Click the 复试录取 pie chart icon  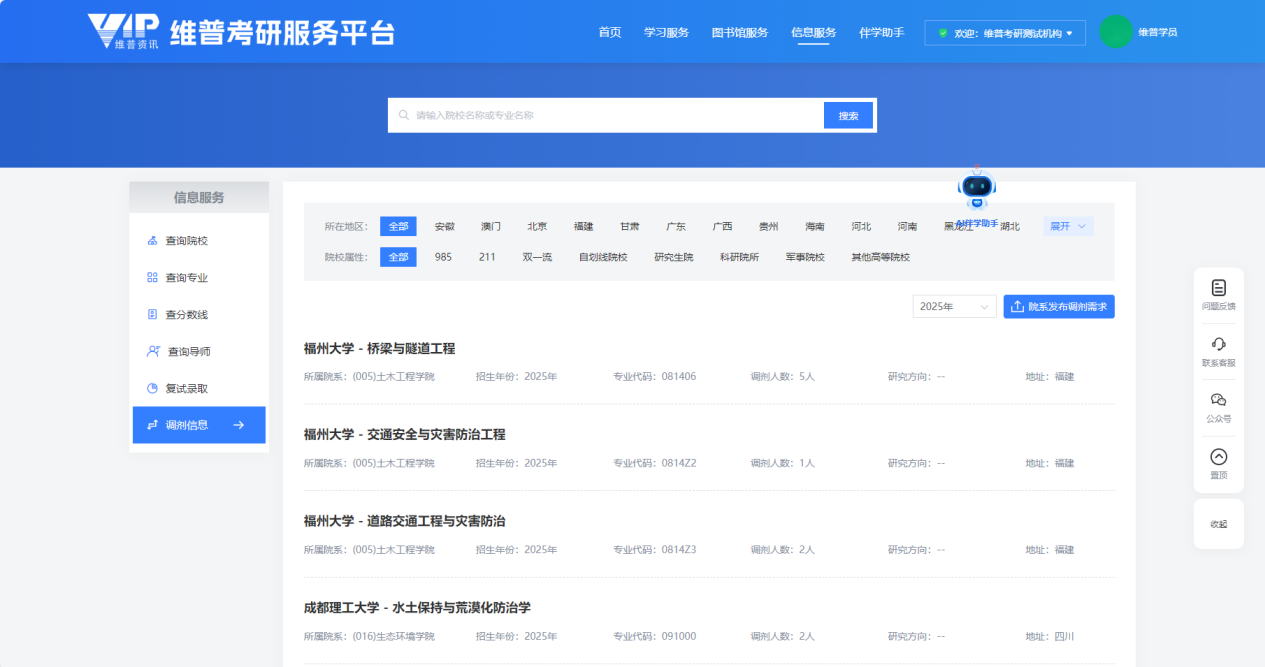click(x=152, y=389)
